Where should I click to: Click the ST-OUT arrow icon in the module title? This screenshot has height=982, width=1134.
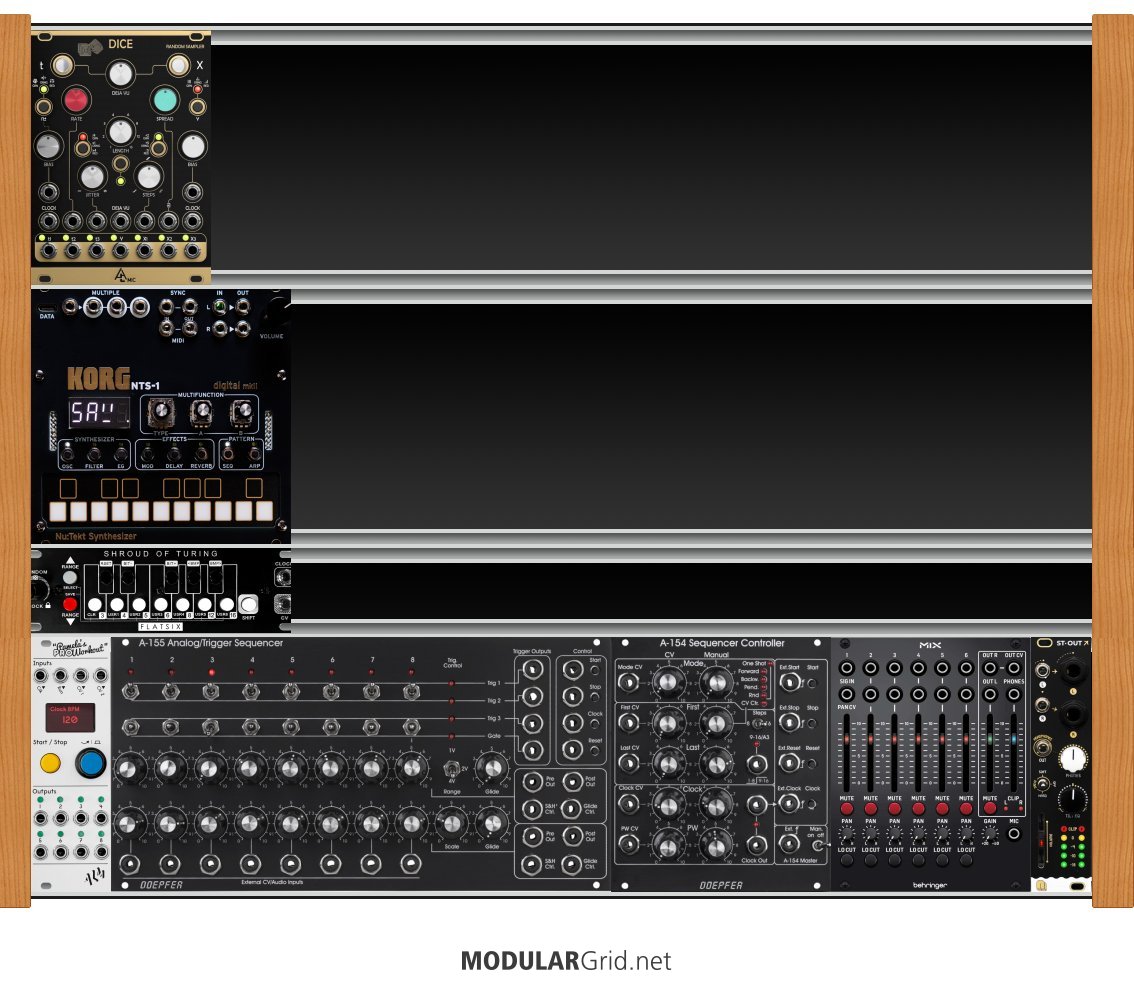1086,642
